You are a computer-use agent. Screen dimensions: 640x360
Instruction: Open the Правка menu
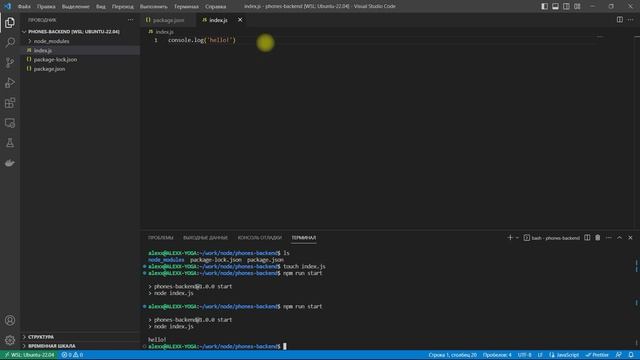(x=46, y=7)
